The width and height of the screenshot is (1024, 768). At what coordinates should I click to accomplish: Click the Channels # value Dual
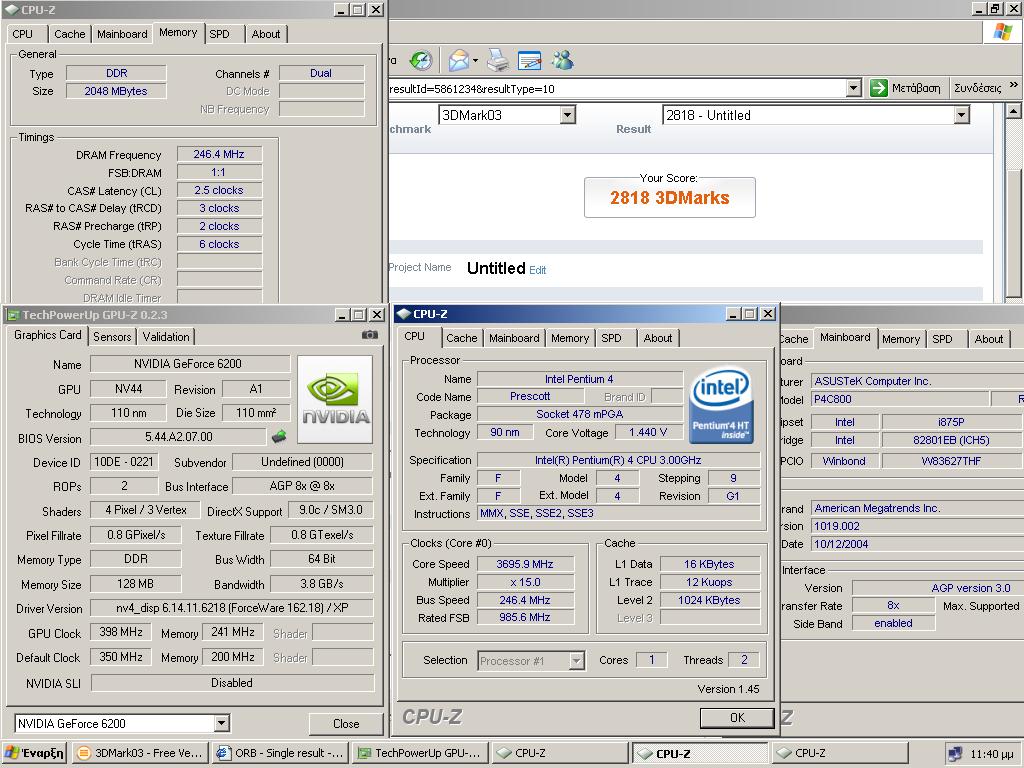[x=321, y=73]
